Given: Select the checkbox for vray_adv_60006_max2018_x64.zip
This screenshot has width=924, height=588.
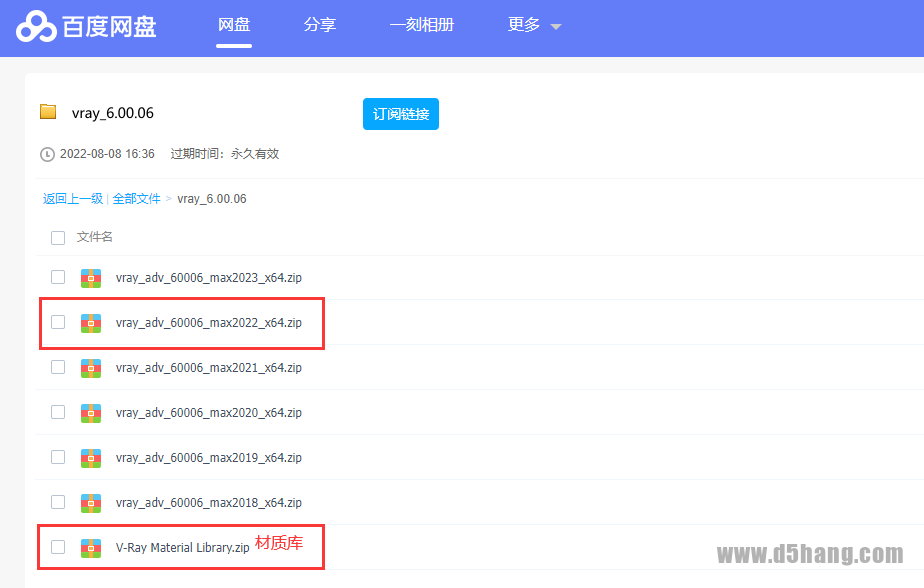Looking at the screenshot, I should point(58,502).
